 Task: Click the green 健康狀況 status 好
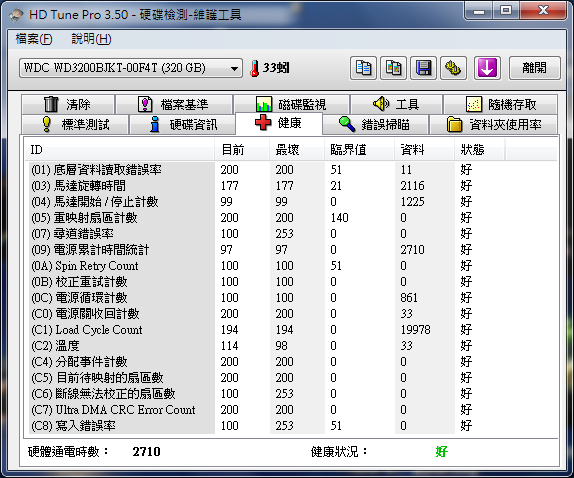[x=441, y=452]
